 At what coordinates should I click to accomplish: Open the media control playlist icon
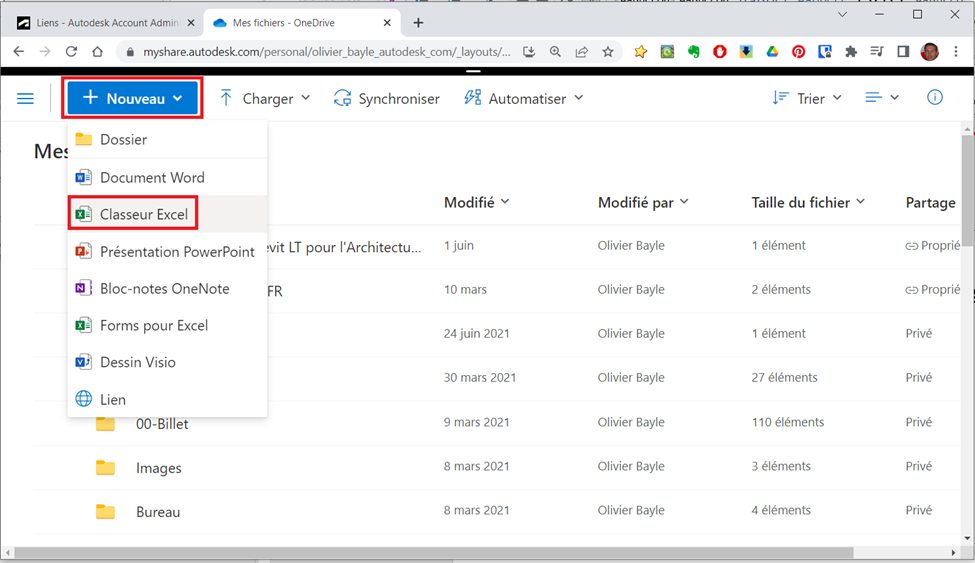877,52
